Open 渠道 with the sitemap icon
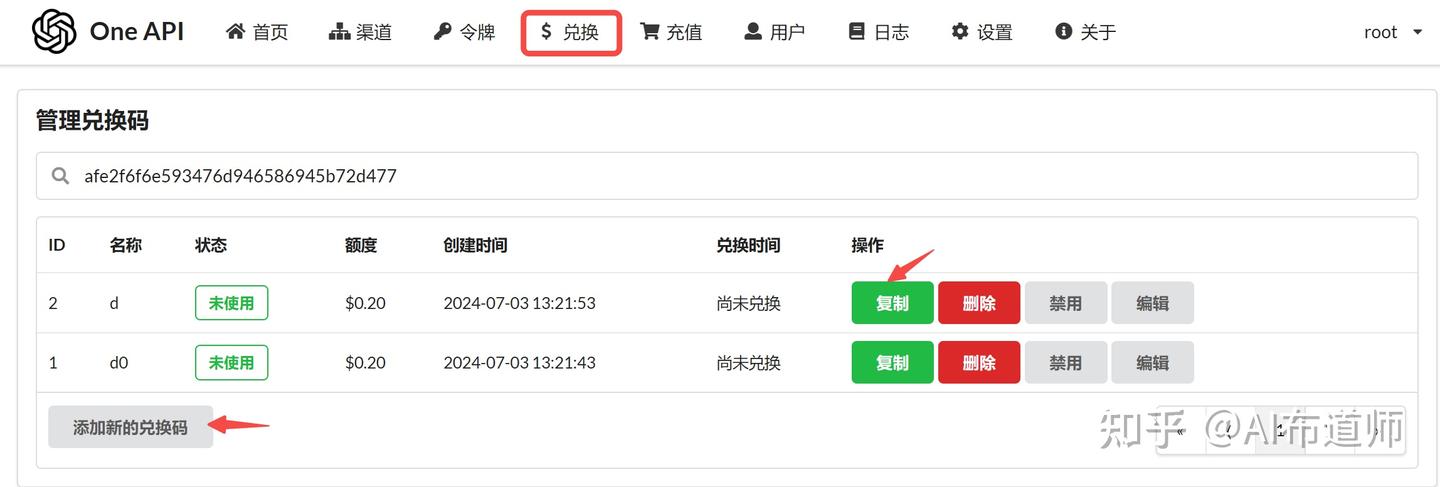1440x487 pixels. click(x=339, y=32)
